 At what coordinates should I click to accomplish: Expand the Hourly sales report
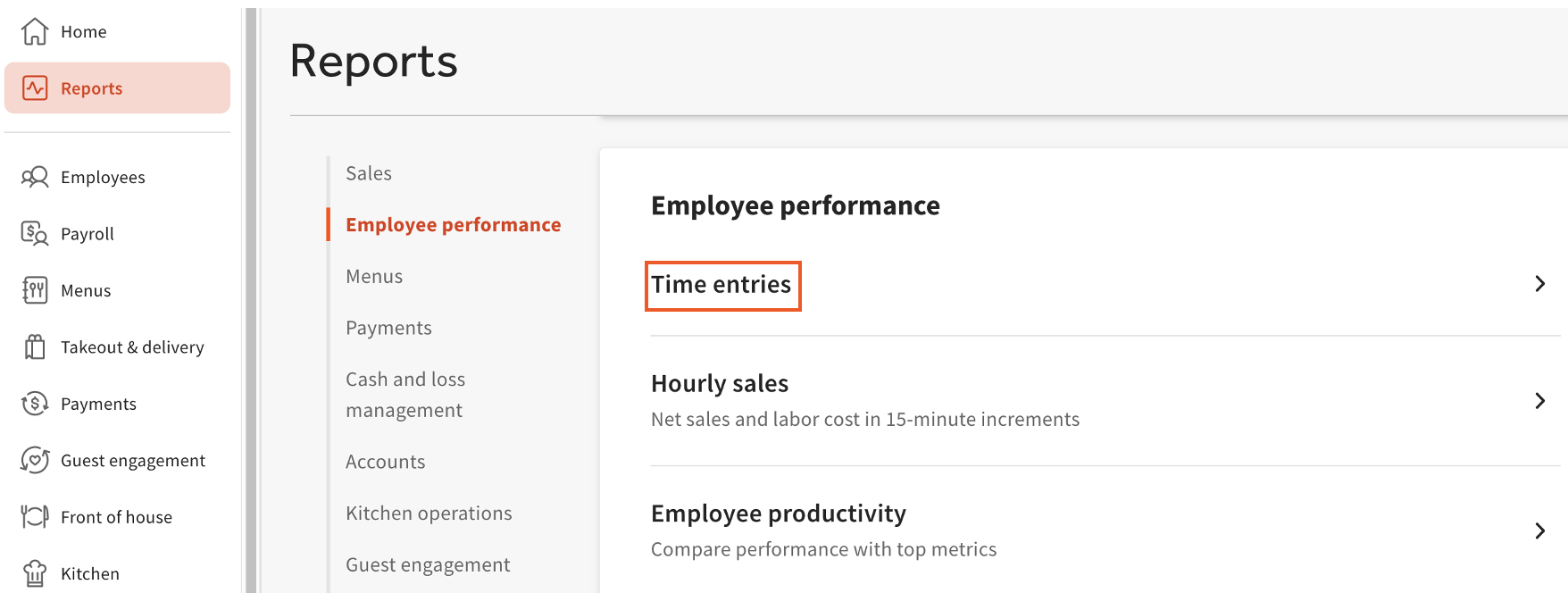(1539, 401)
